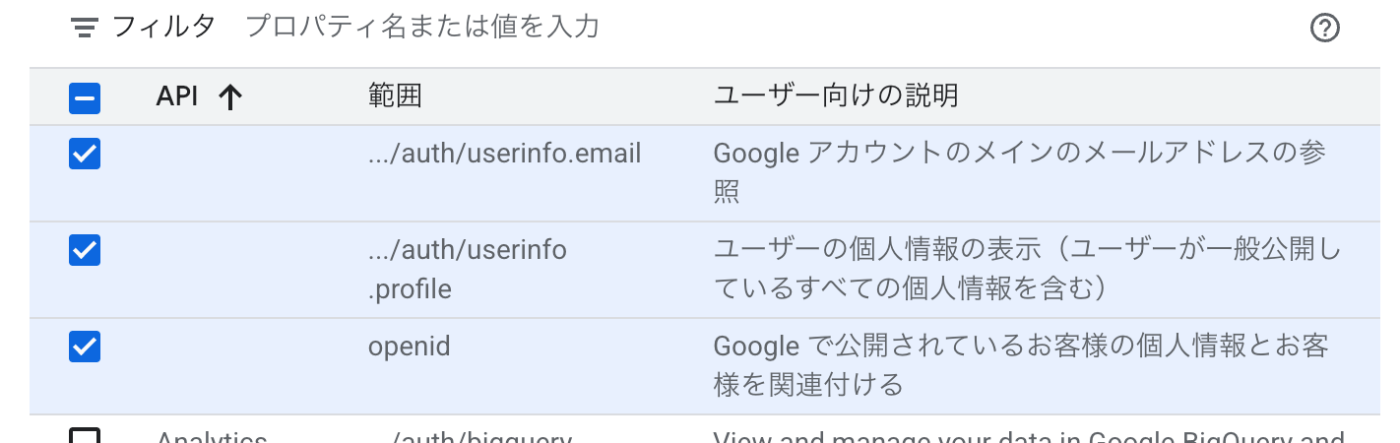Click the 範囲 column header

[395, 96]
